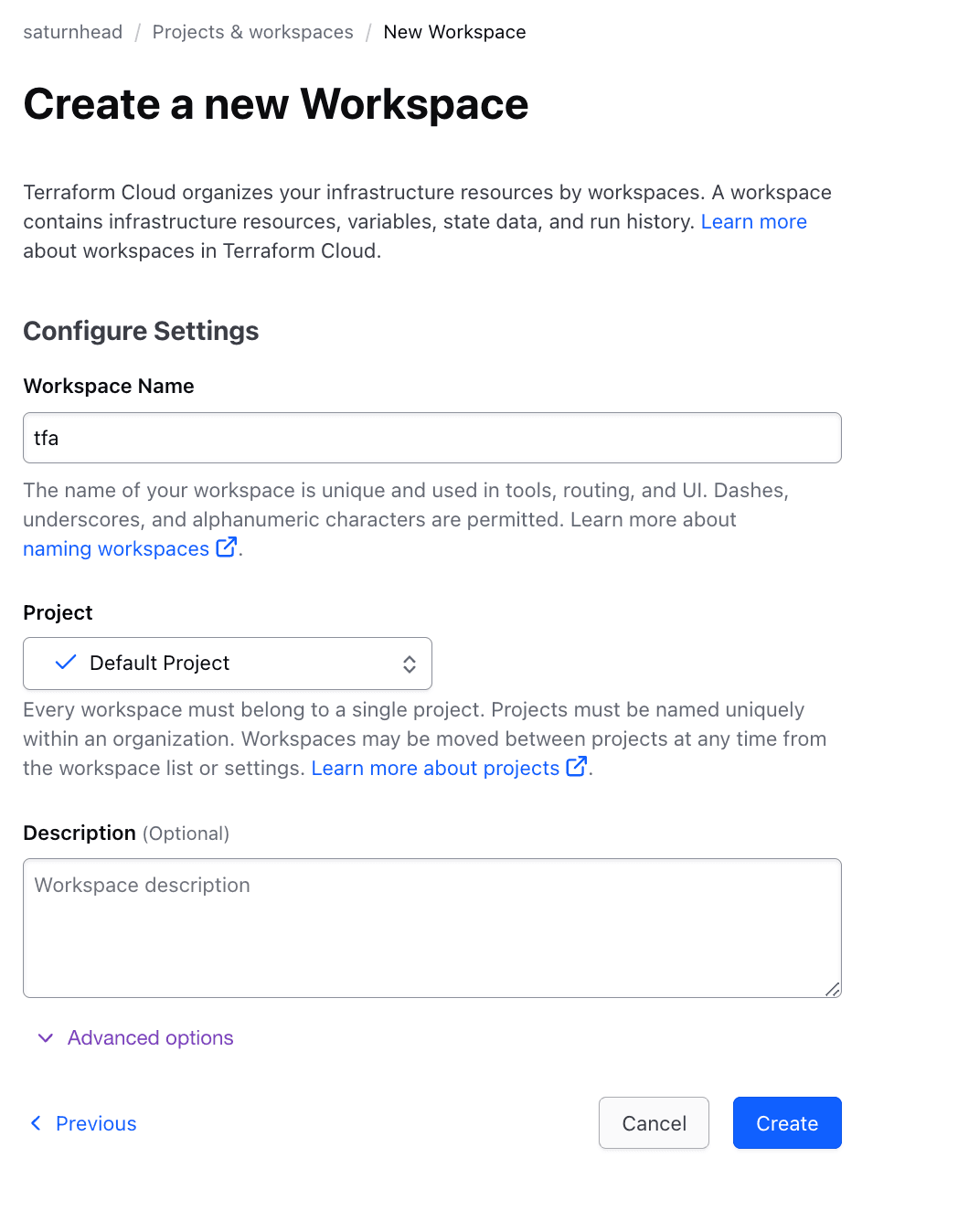Click the checkmark icon inside the Project selector

pyautogui.click(x=65, y=663)
